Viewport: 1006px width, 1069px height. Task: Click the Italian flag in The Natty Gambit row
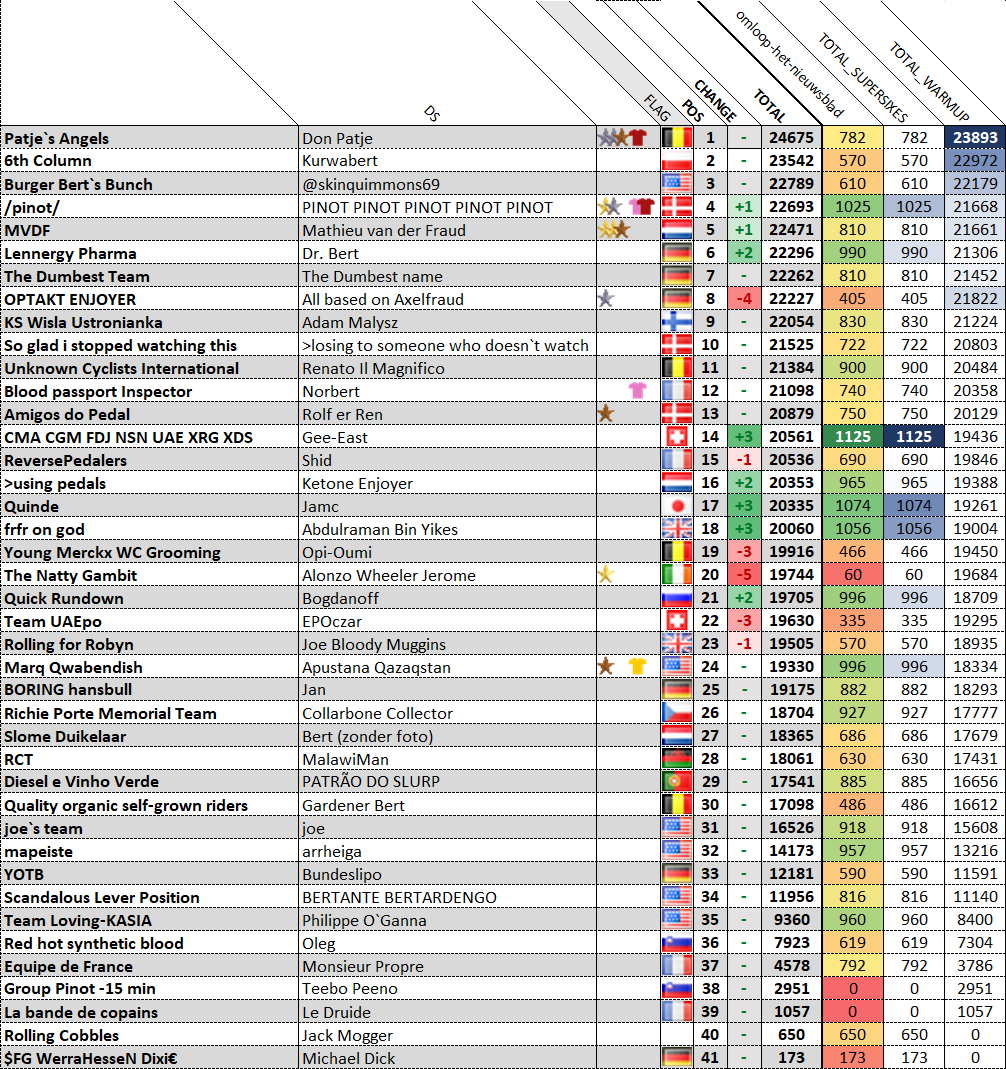point(676,575)
